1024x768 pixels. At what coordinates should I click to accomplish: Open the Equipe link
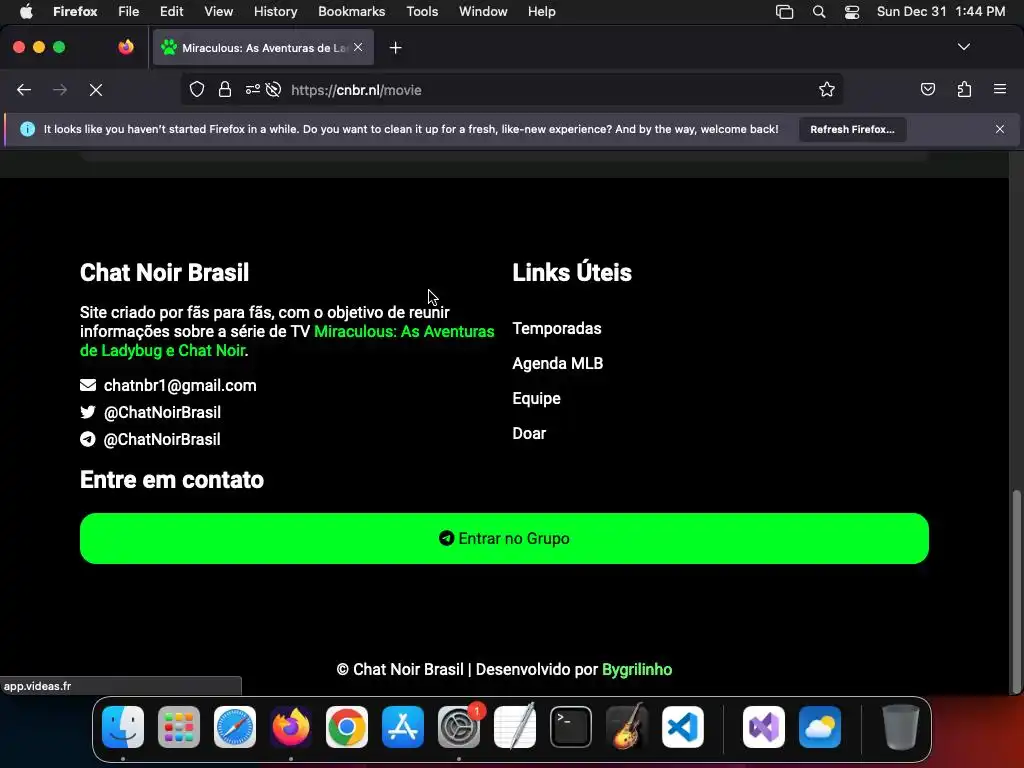coord(536,398)
